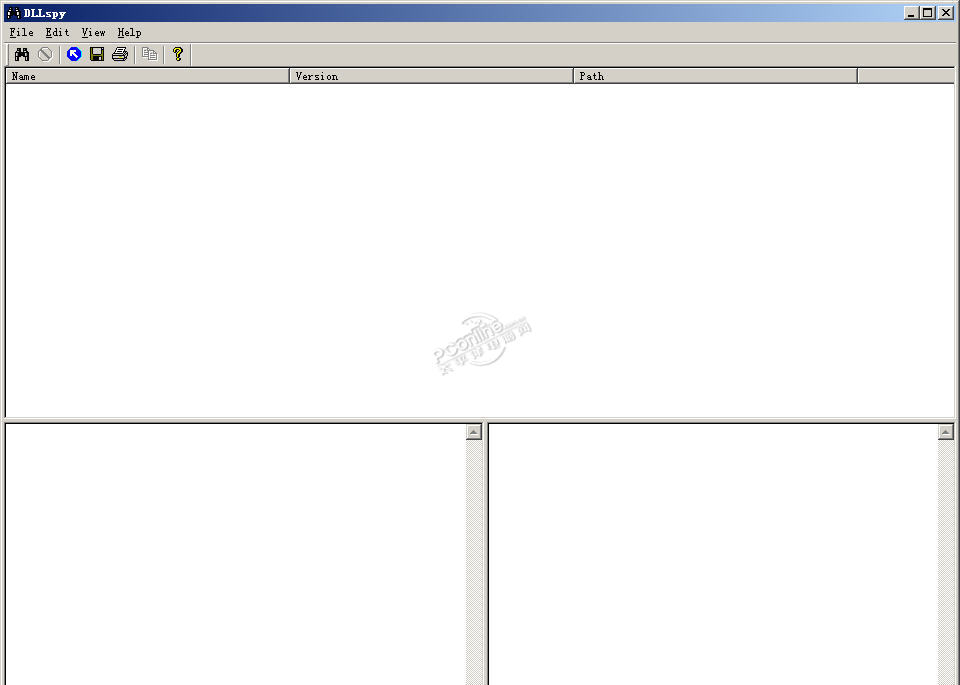Click the up arrow of the right lower pane scrollbar
The image size is (960, 685).
pos(946,432)
